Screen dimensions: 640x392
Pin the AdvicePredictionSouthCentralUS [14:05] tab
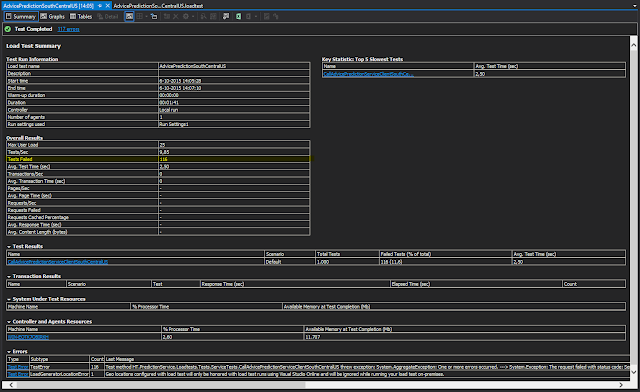tap(100, 6)
